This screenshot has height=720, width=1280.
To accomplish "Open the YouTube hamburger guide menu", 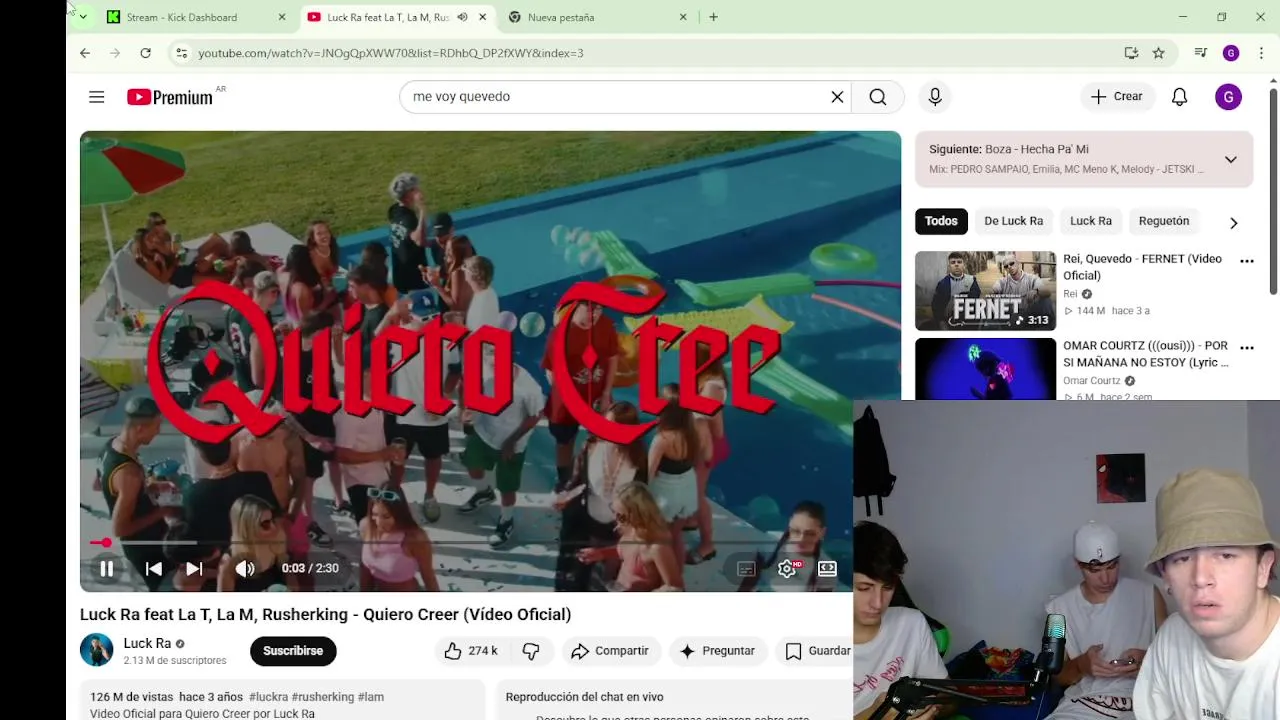I will 96,97.
